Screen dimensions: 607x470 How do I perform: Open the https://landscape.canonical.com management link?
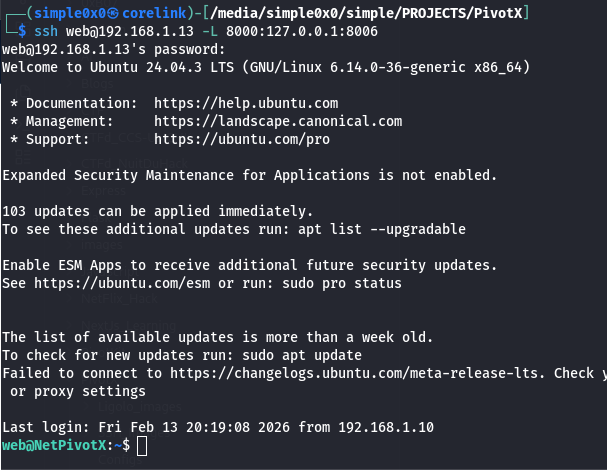[x=278, y=121]
